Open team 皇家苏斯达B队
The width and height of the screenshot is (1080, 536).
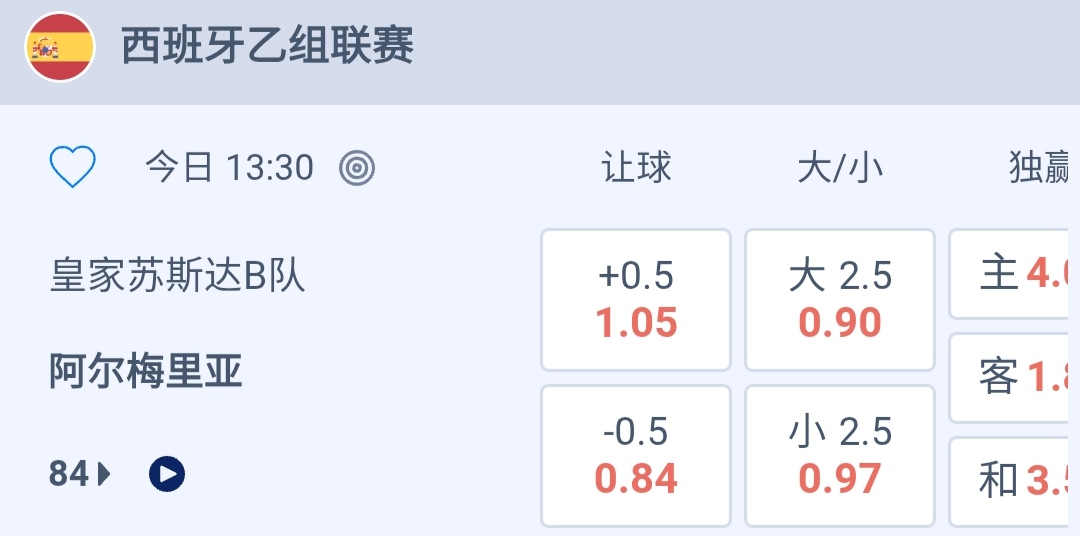(178, 276)
